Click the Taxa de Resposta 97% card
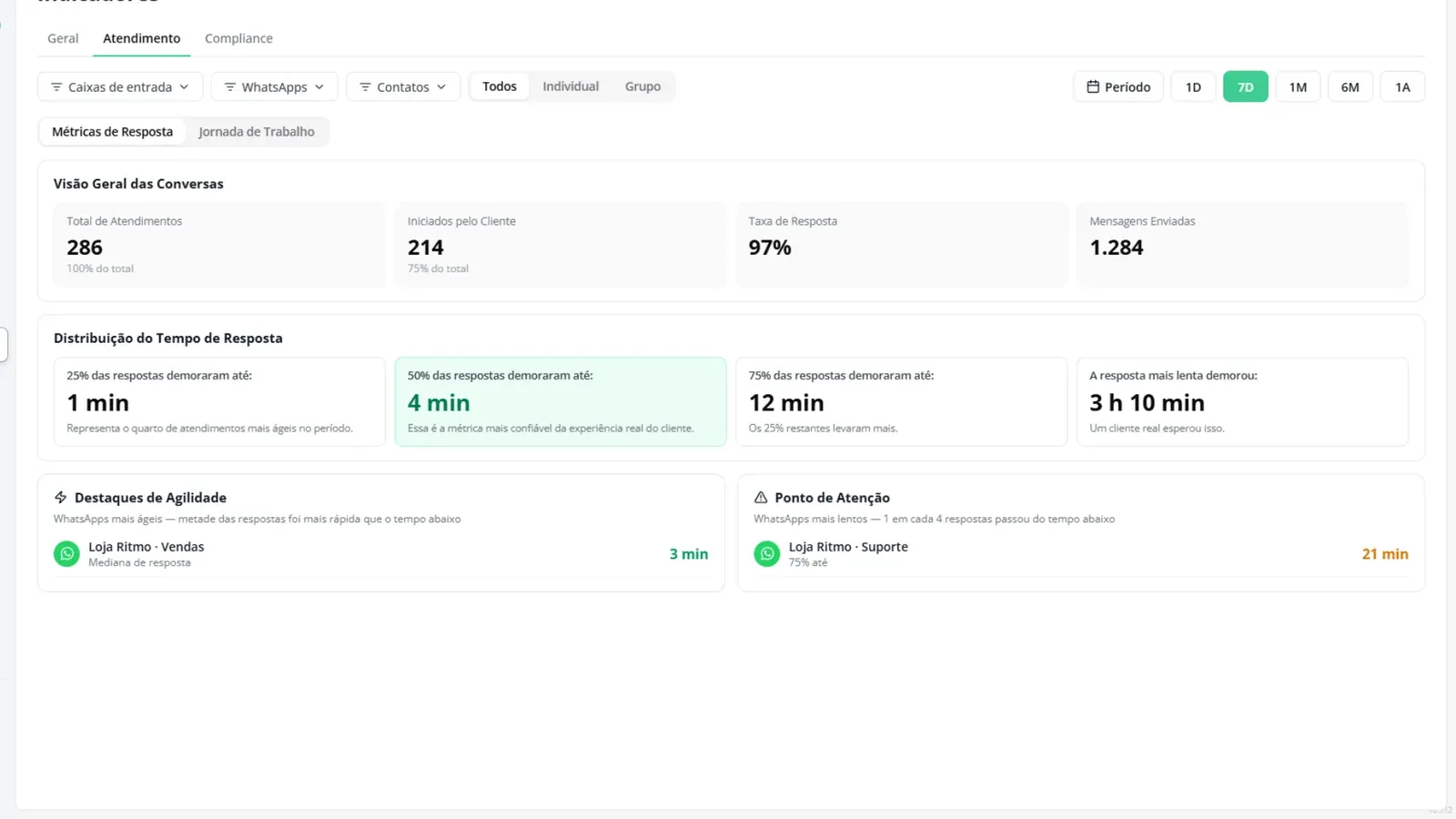 pyautogui.click(x=902, y=245)
